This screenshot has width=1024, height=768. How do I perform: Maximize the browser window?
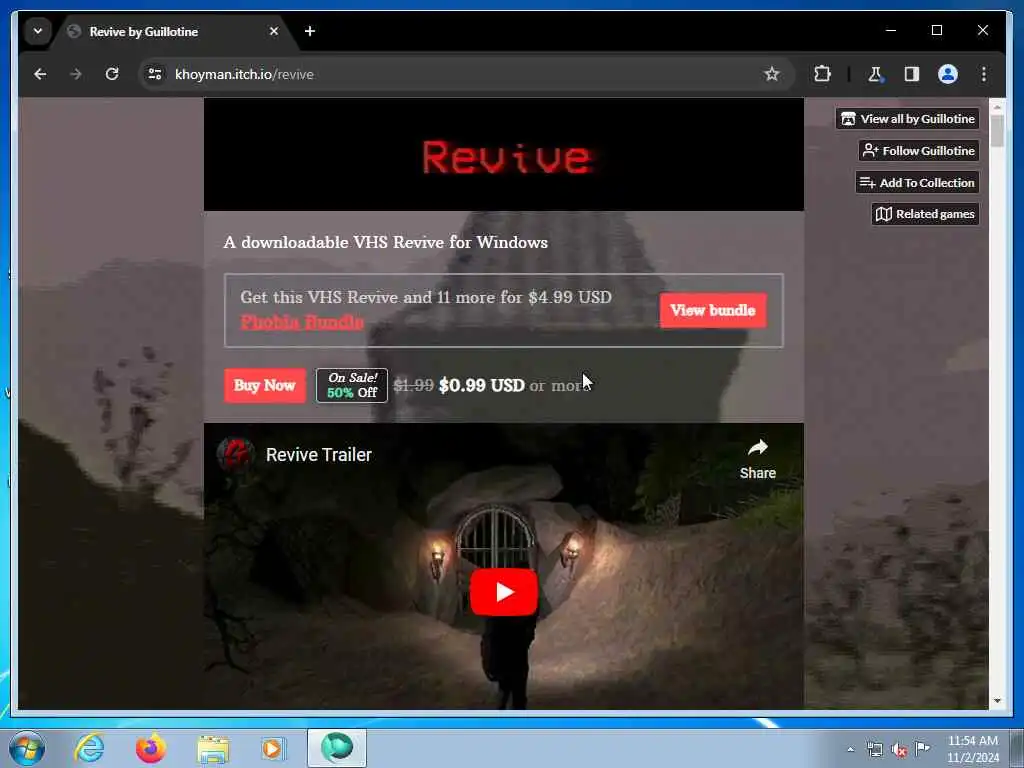tap(936, 31)
